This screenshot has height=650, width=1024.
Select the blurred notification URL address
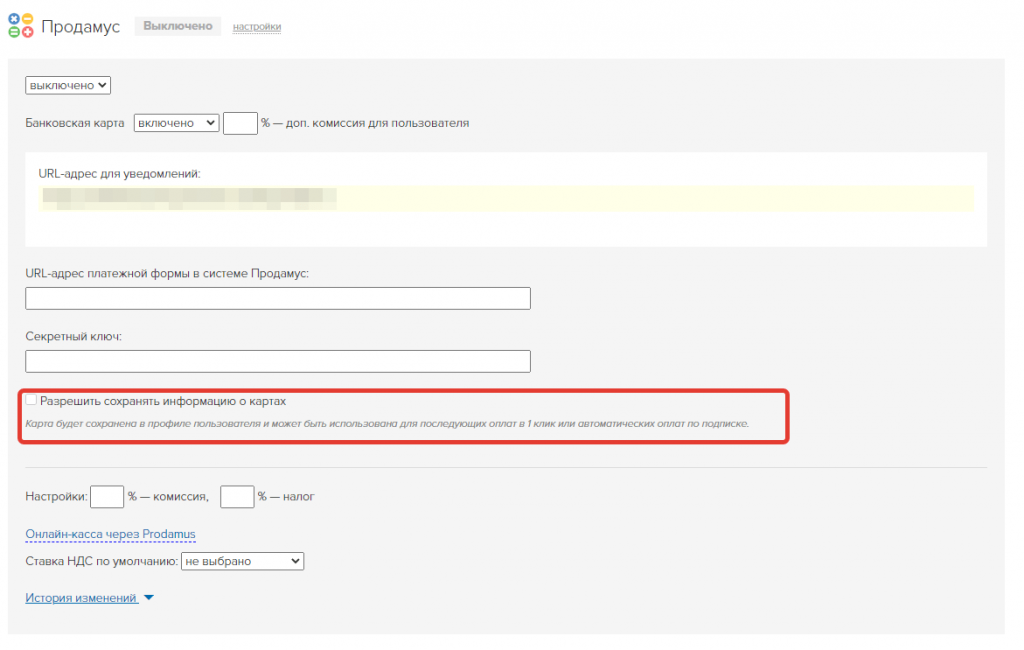point(188,197)
